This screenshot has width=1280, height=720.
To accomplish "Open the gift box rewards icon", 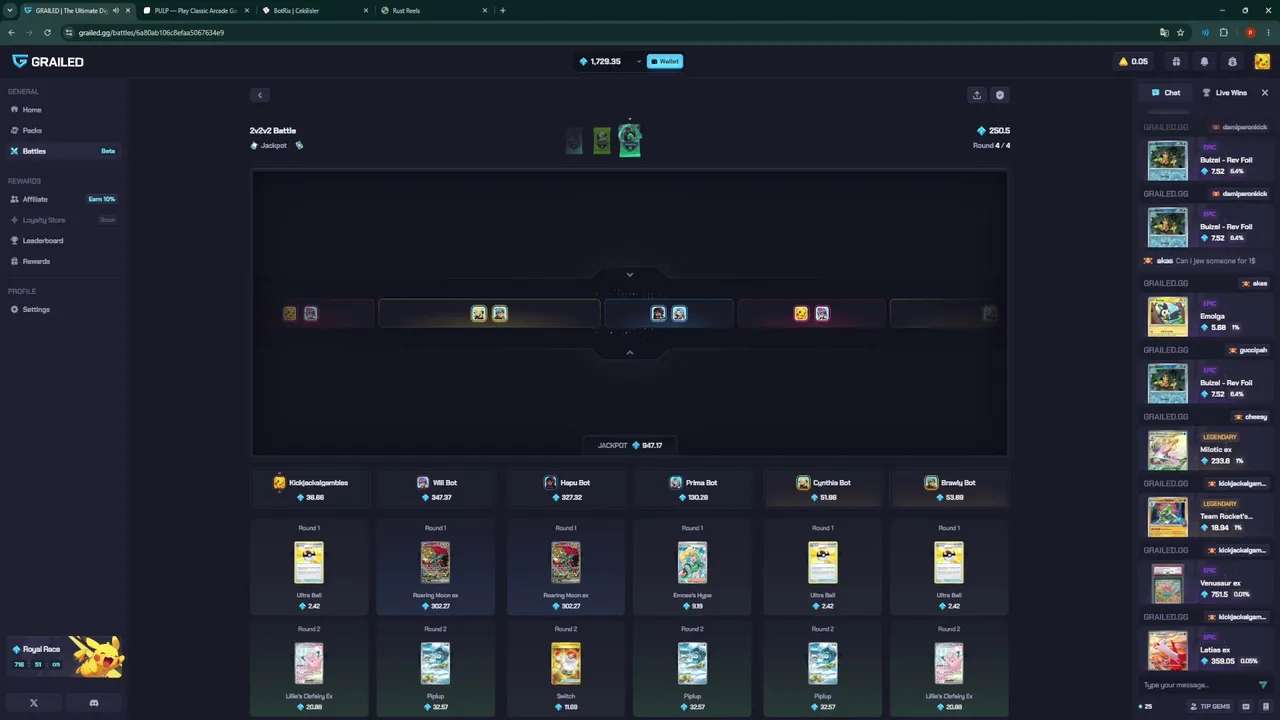I will point(1176,62).
